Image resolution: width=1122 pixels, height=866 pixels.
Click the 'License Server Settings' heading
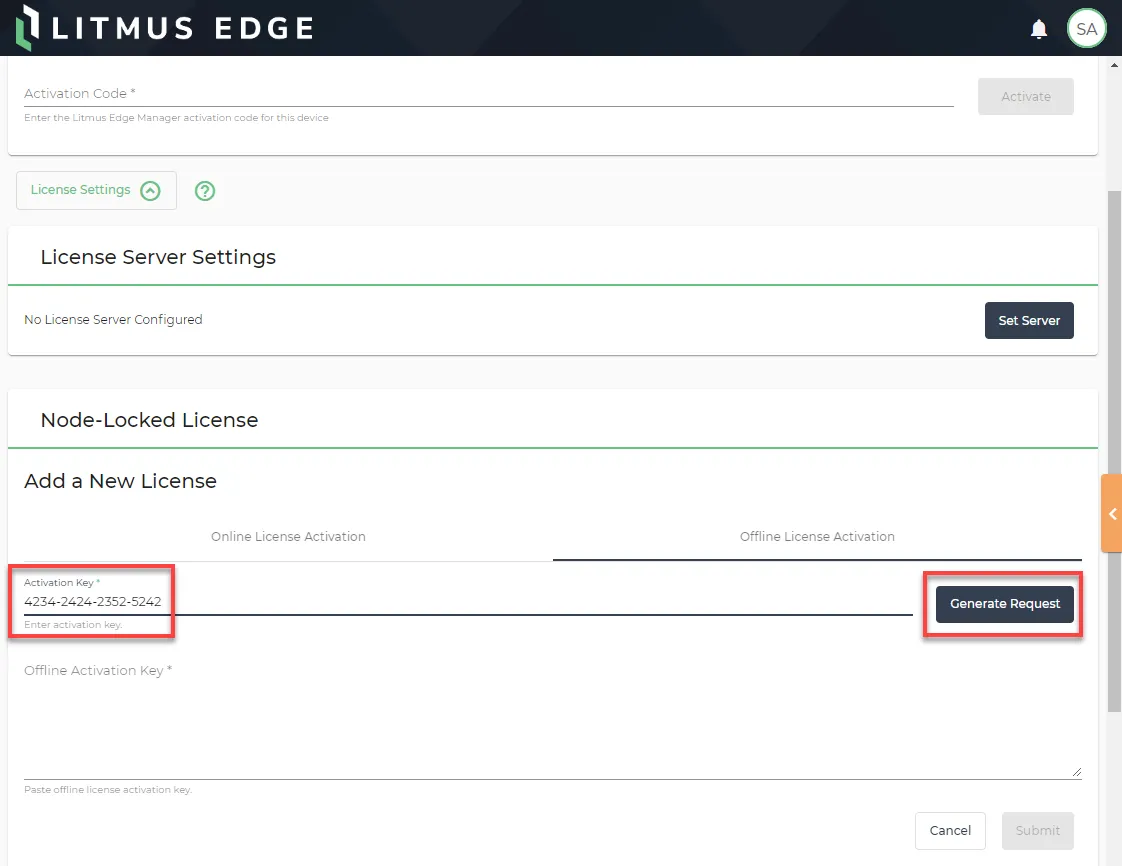click(158, 257)
